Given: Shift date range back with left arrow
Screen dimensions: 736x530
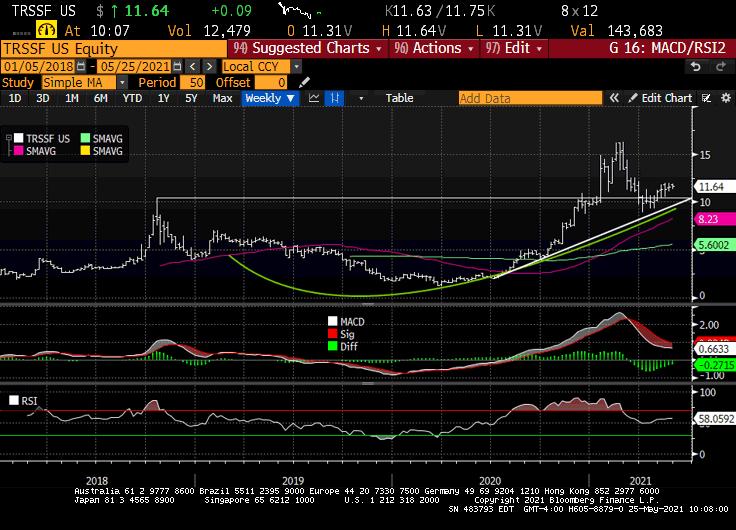Looking at the screenshot, I should click(192, 66).
